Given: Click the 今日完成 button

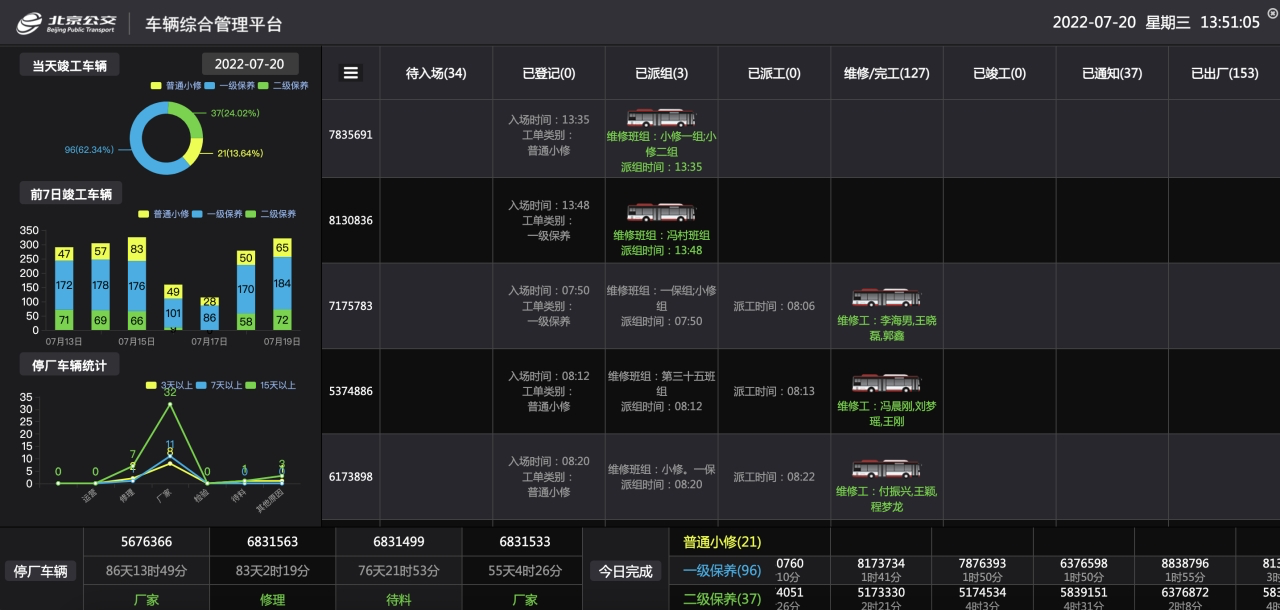Looking at the screenshot, I should pyautogui.click(x=625, y=572).
